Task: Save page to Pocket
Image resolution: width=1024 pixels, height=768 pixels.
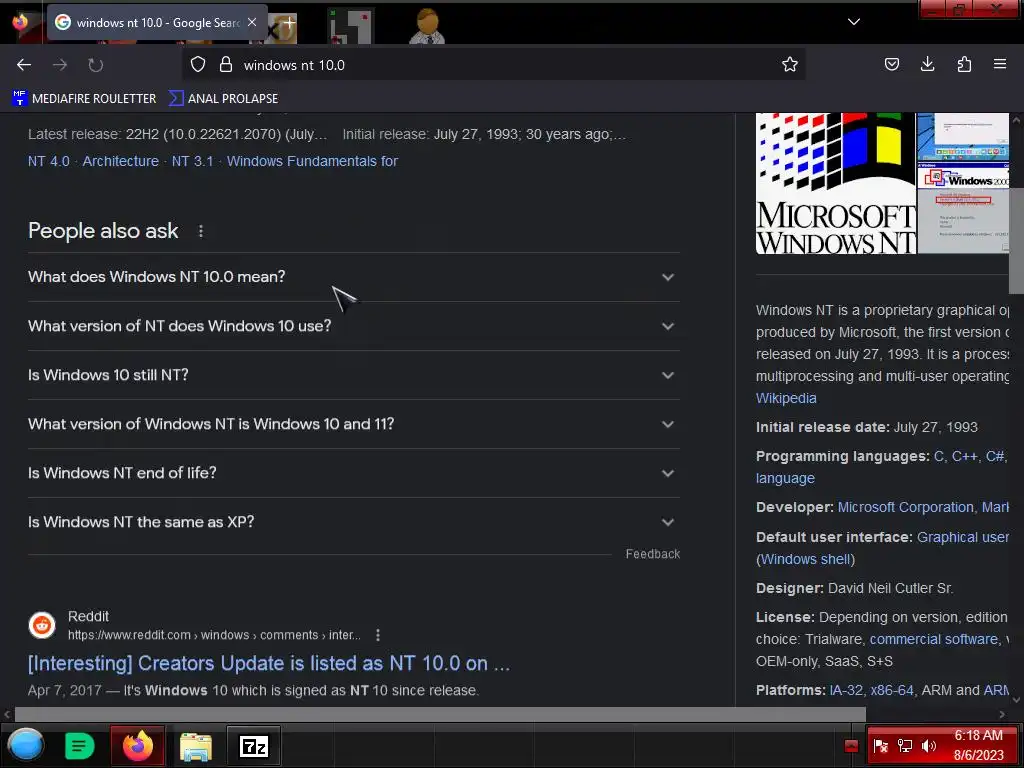Action: tap(891, 64)
